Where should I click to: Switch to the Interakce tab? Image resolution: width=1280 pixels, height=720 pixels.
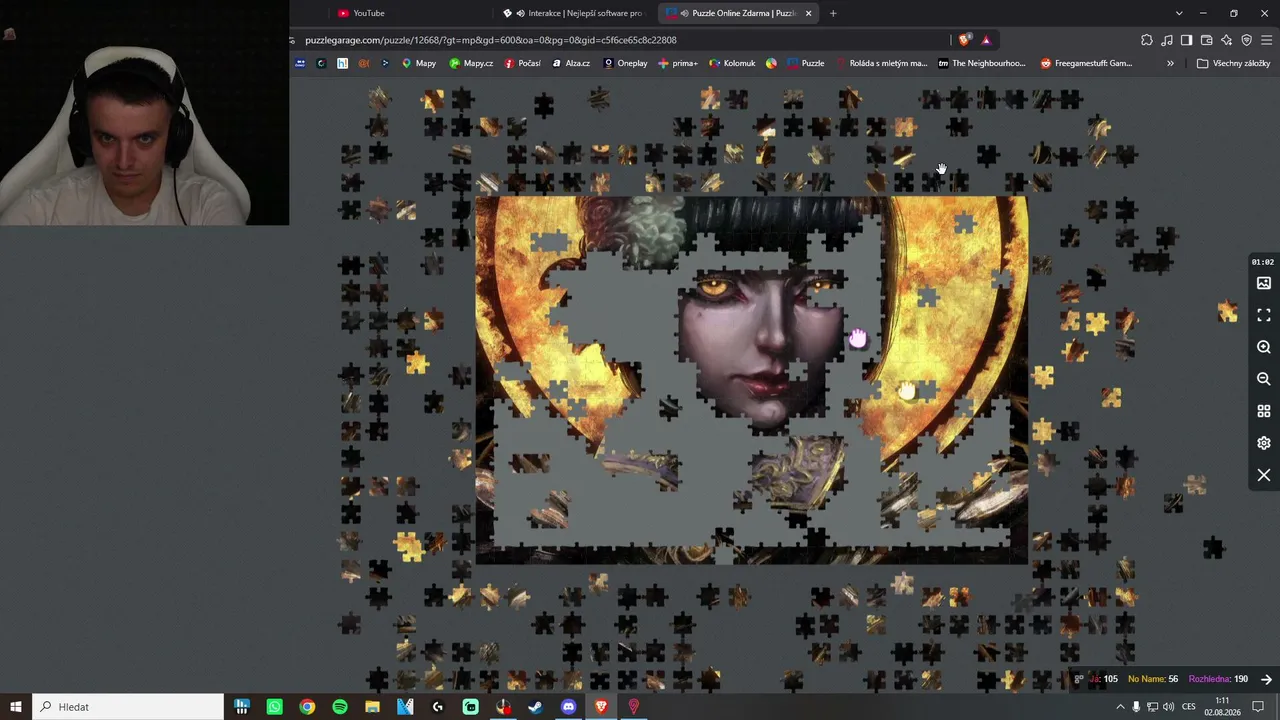point(574,13)
